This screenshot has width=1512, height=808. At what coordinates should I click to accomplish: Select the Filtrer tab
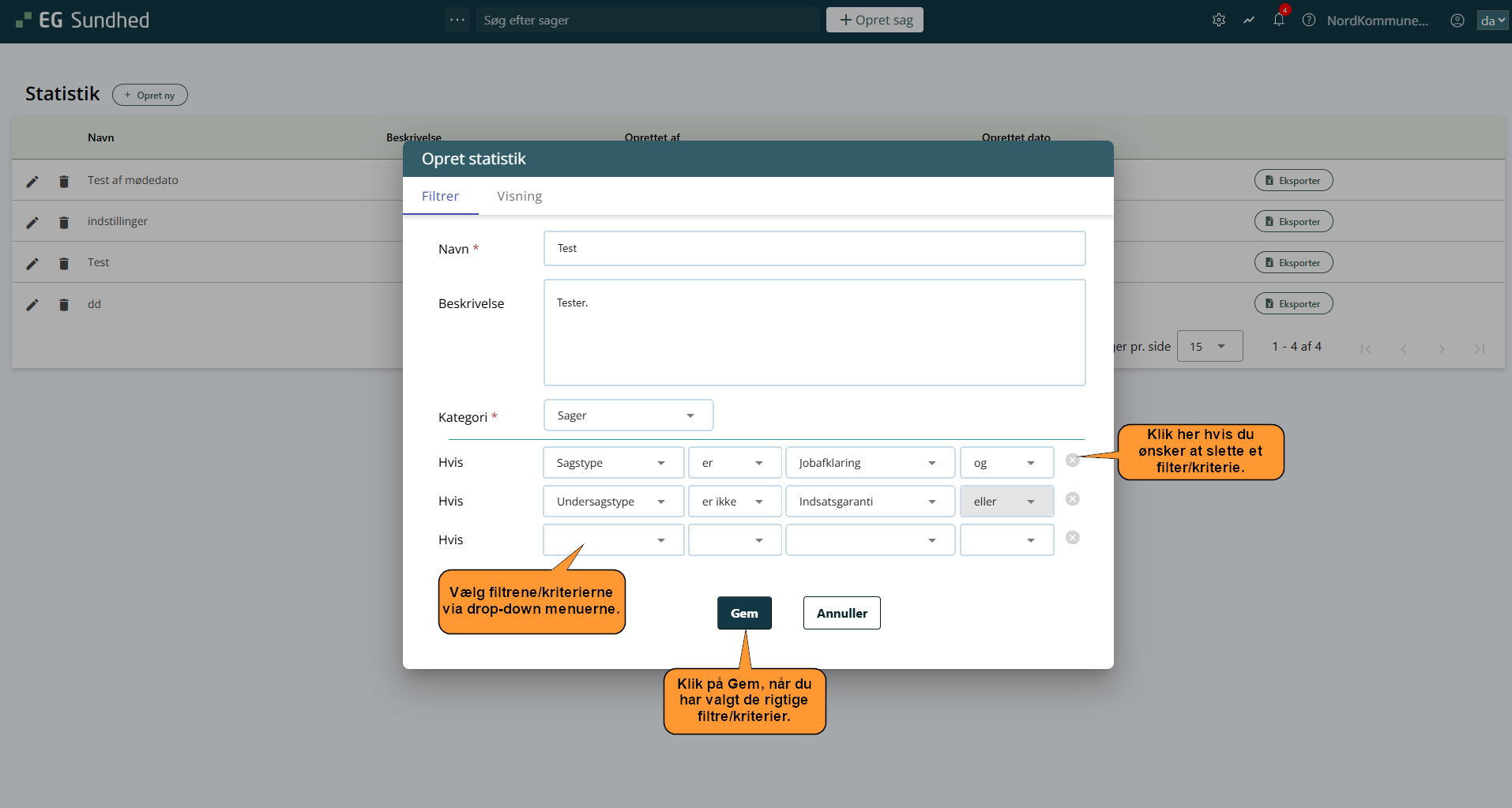coord(440,196)
